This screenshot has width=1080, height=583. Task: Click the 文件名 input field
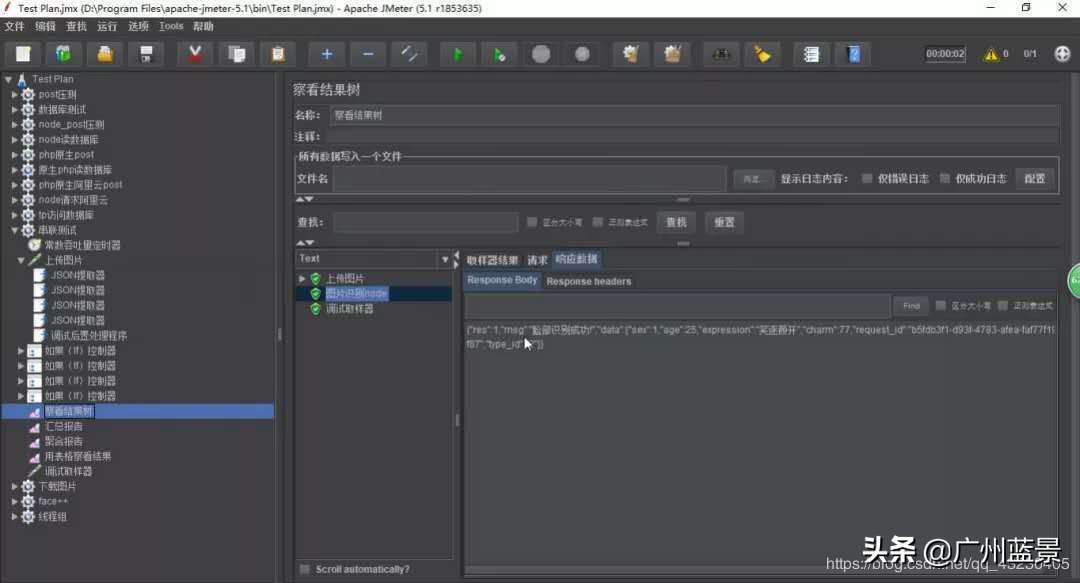(529, 179)
